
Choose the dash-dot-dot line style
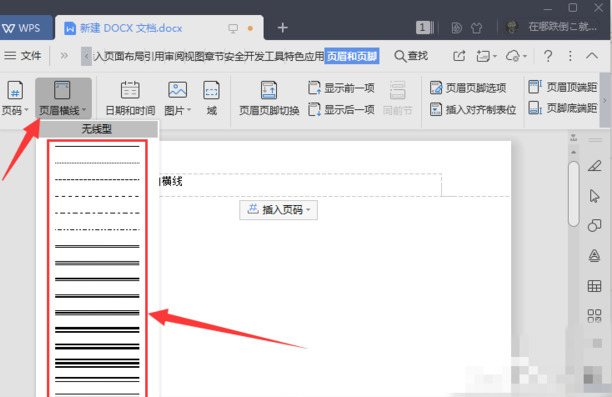97,230
